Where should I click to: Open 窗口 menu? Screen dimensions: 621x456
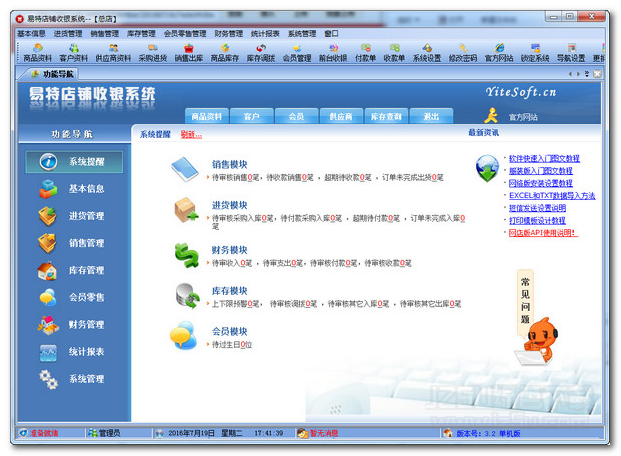click(x=331, y=34)
